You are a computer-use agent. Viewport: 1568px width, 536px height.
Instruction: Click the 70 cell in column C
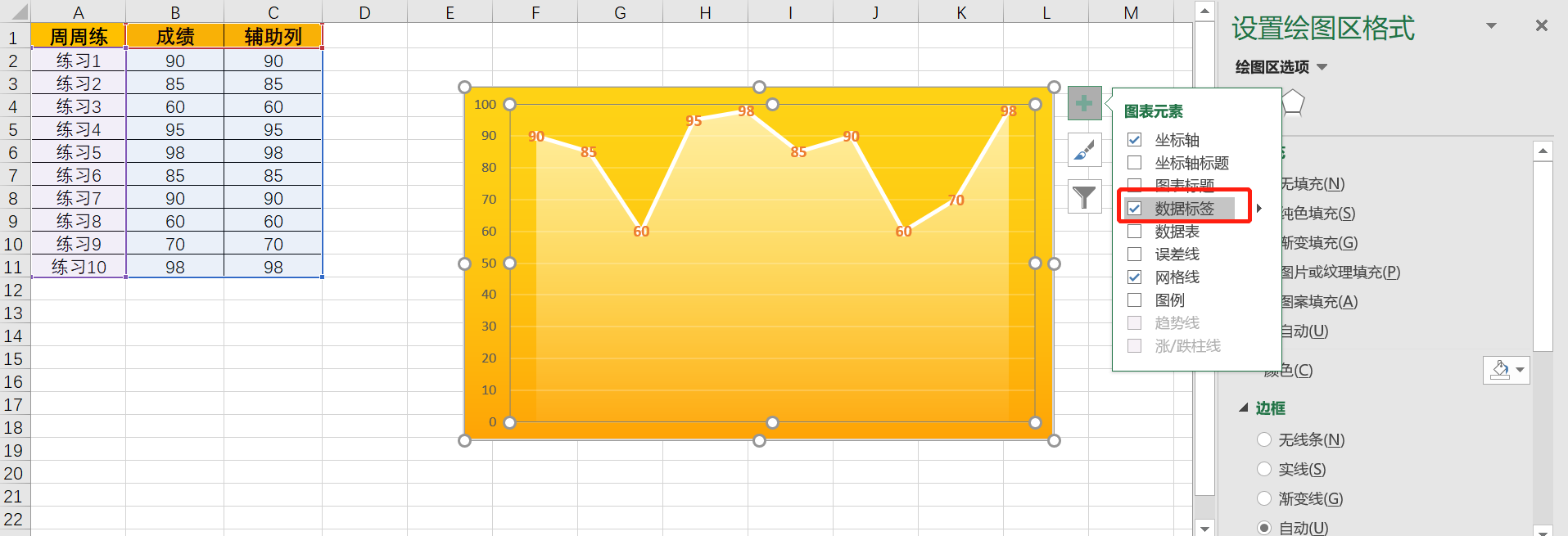click(273, 244)
